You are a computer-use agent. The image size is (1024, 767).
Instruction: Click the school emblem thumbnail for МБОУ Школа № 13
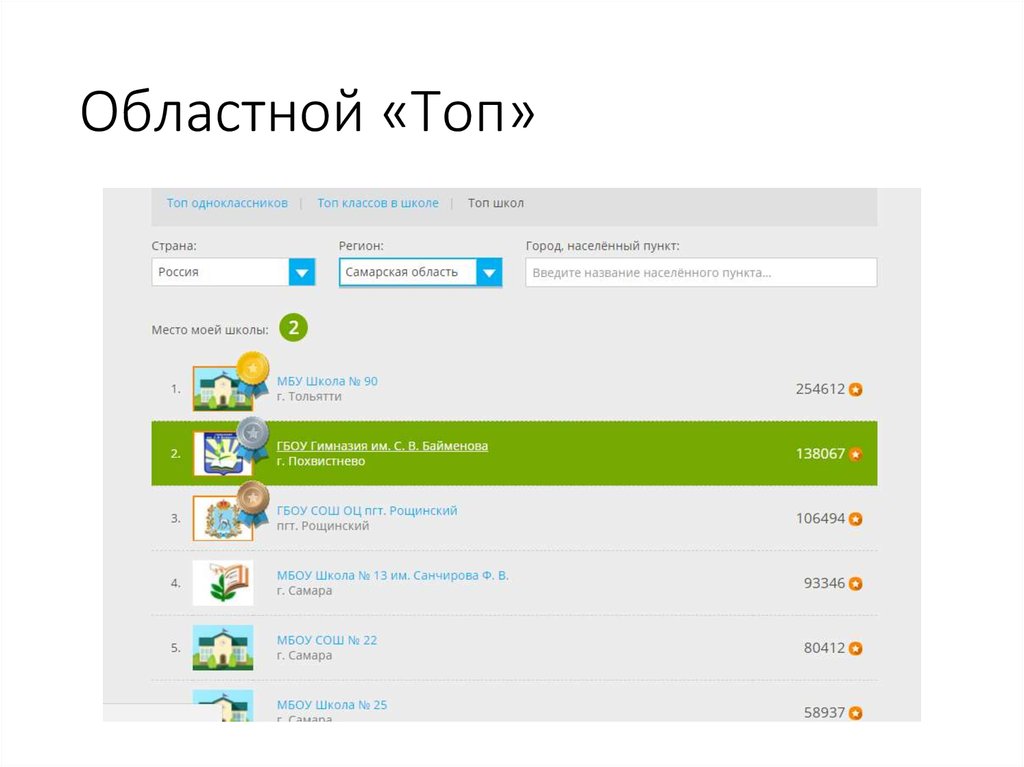click(223, 582)
